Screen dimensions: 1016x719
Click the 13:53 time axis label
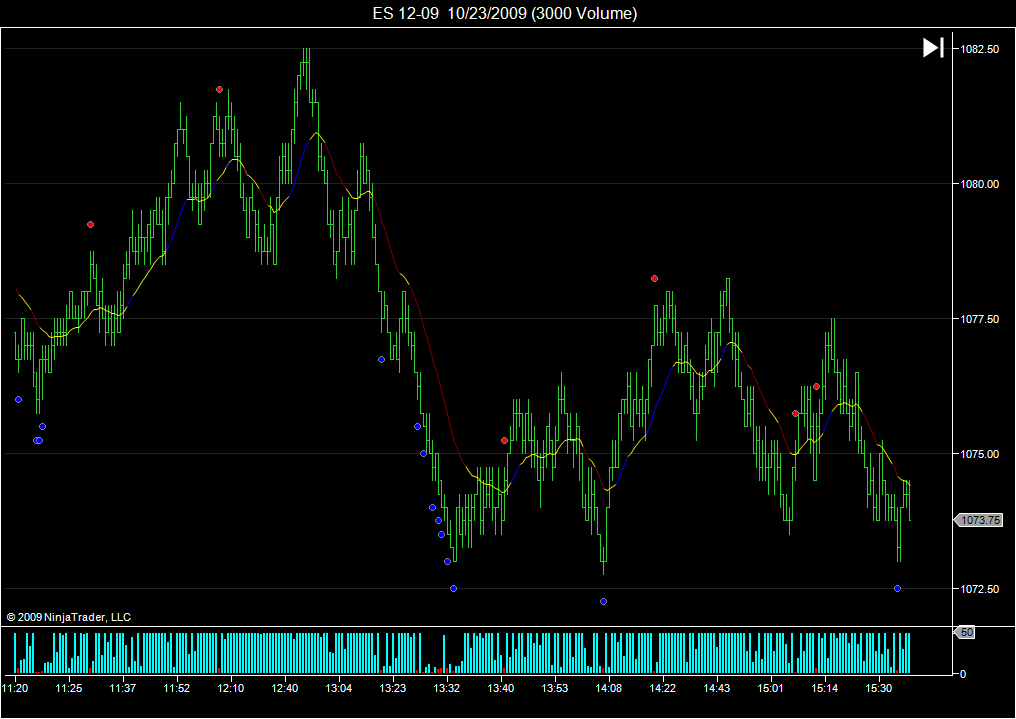(x=555, y=688)
